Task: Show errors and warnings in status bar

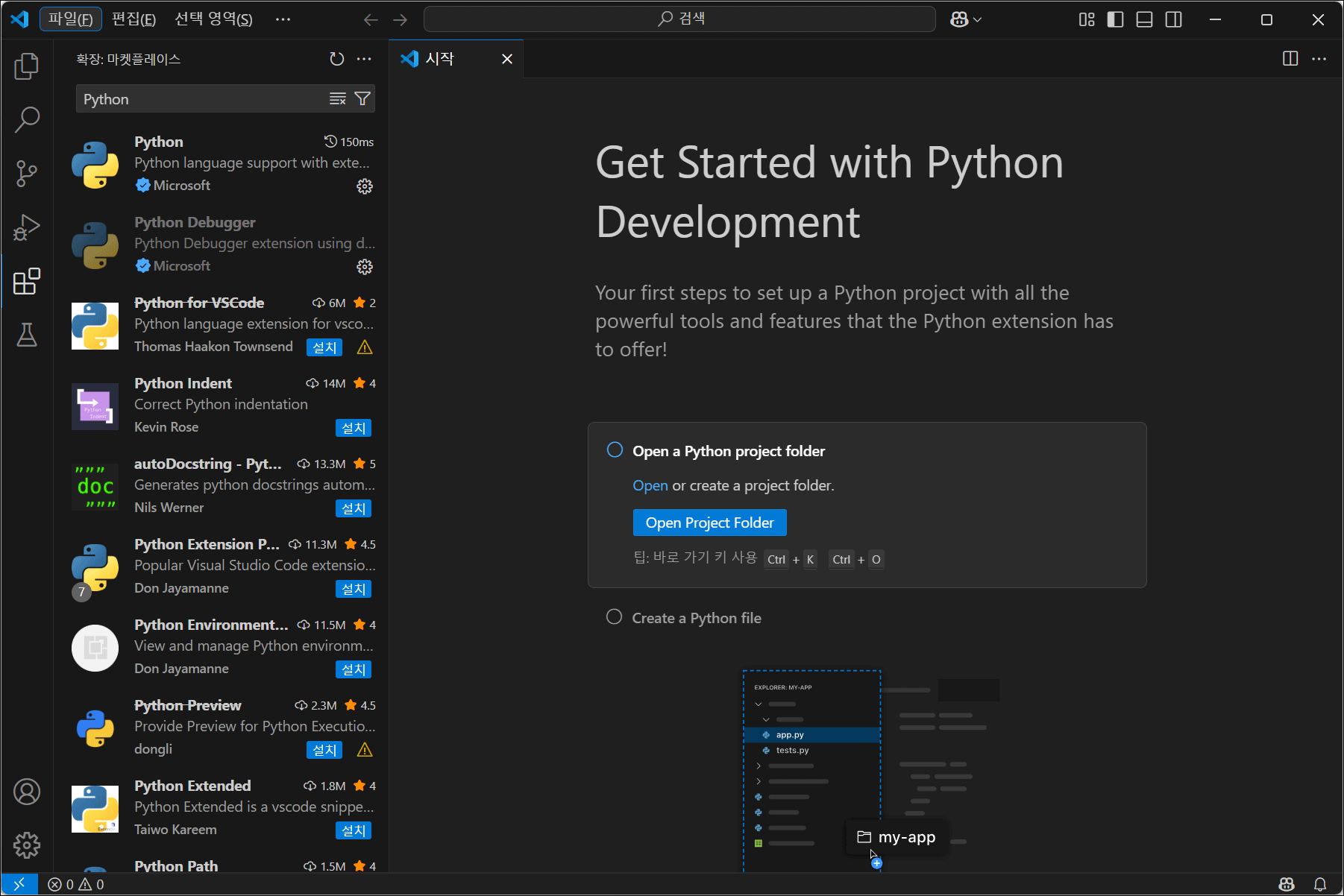Action: point(76,884)
